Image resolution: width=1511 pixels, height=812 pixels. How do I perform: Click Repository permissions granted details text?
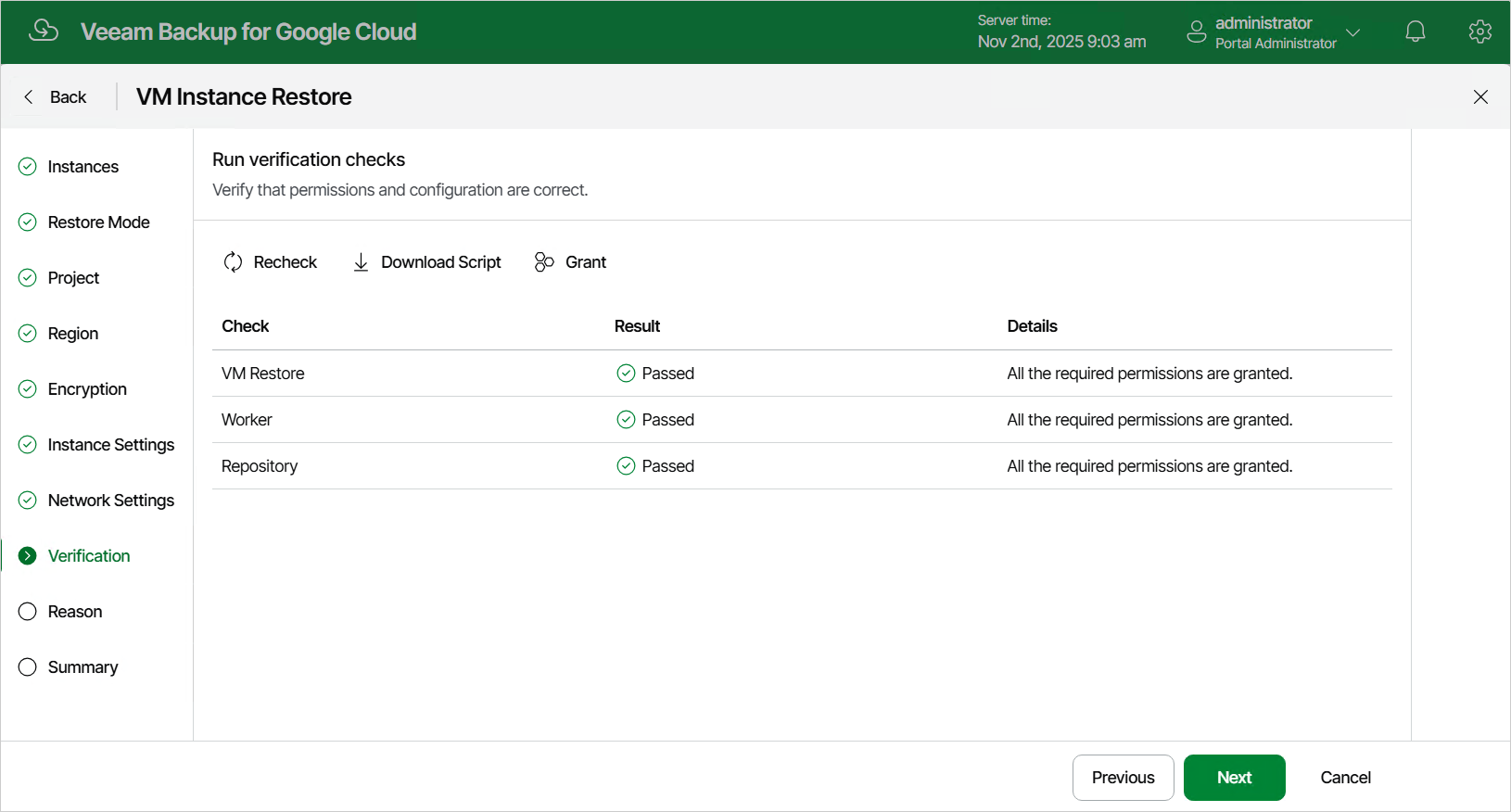(x=1149, y=466)
